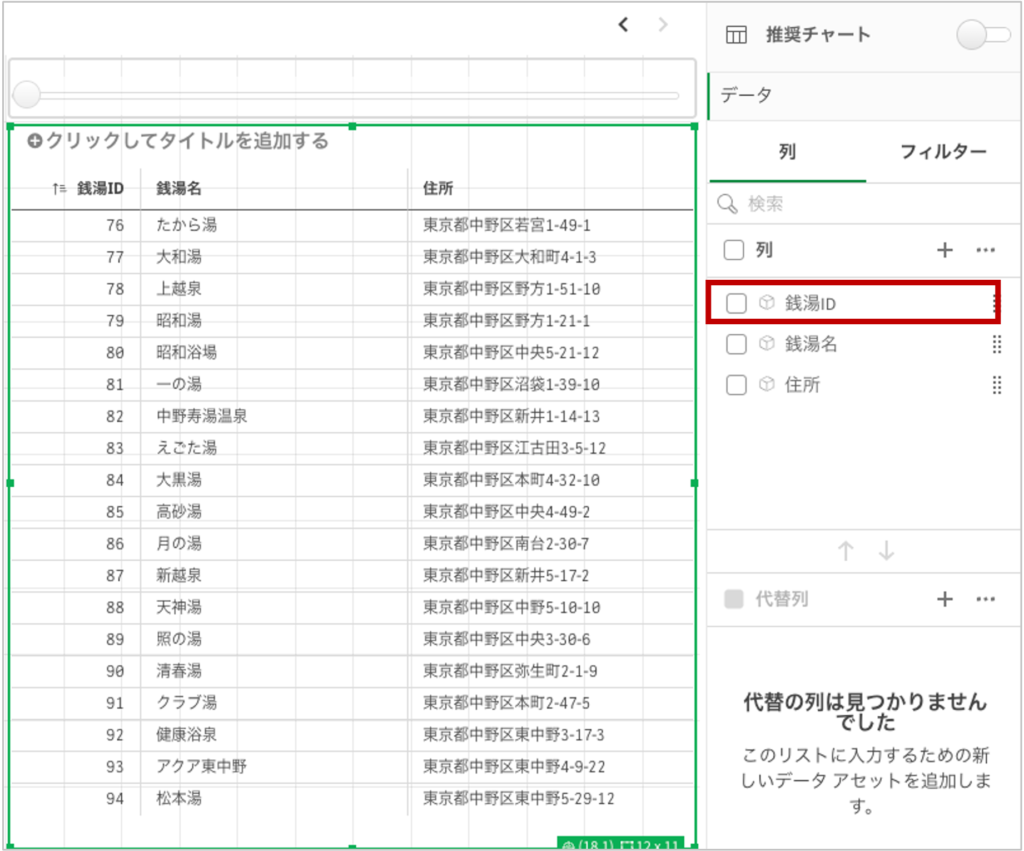Open the more options menu for 代替列
Image resolution: width=1024 pixels, height=851 pixels.
tap(986, 599)
